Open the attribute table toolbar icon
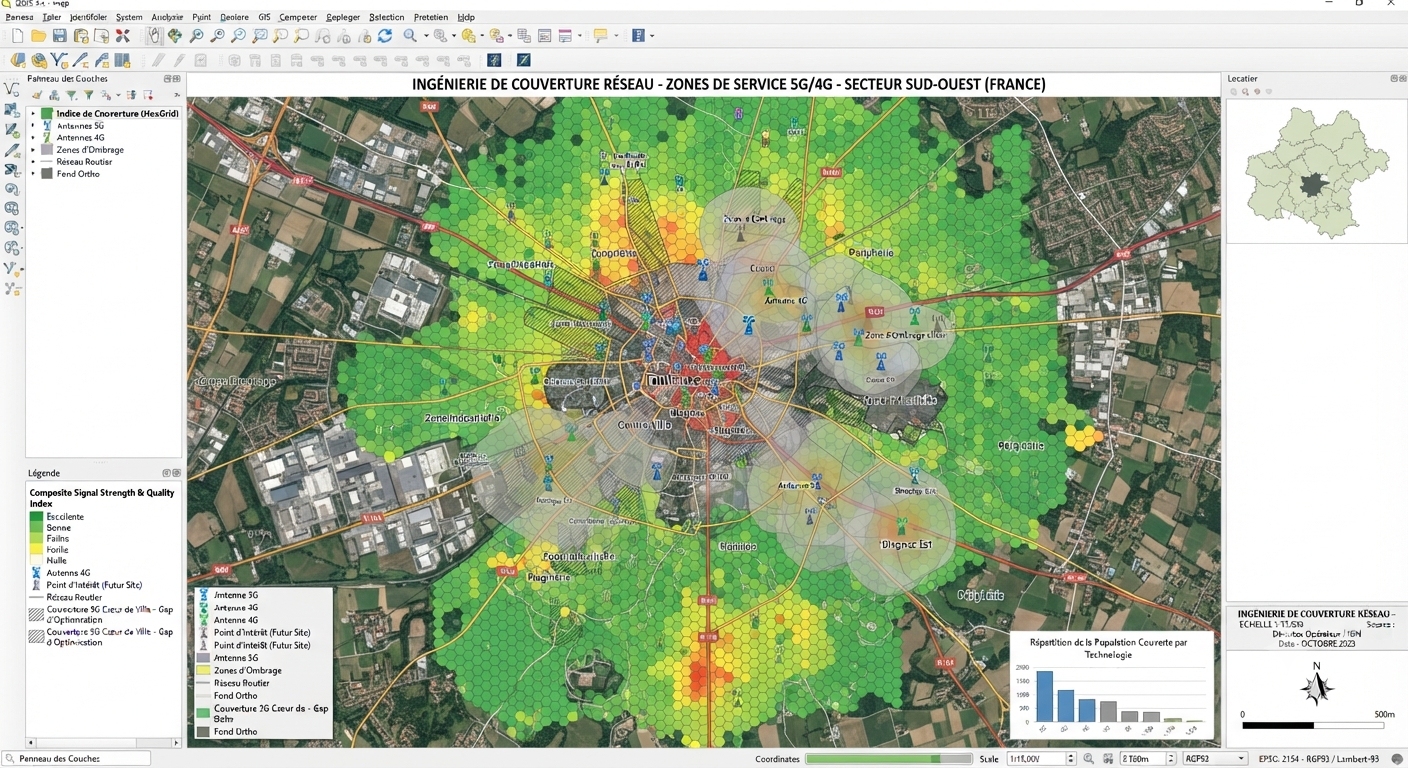This screenshot has height=768, width=1408. (x=545, y=36)
